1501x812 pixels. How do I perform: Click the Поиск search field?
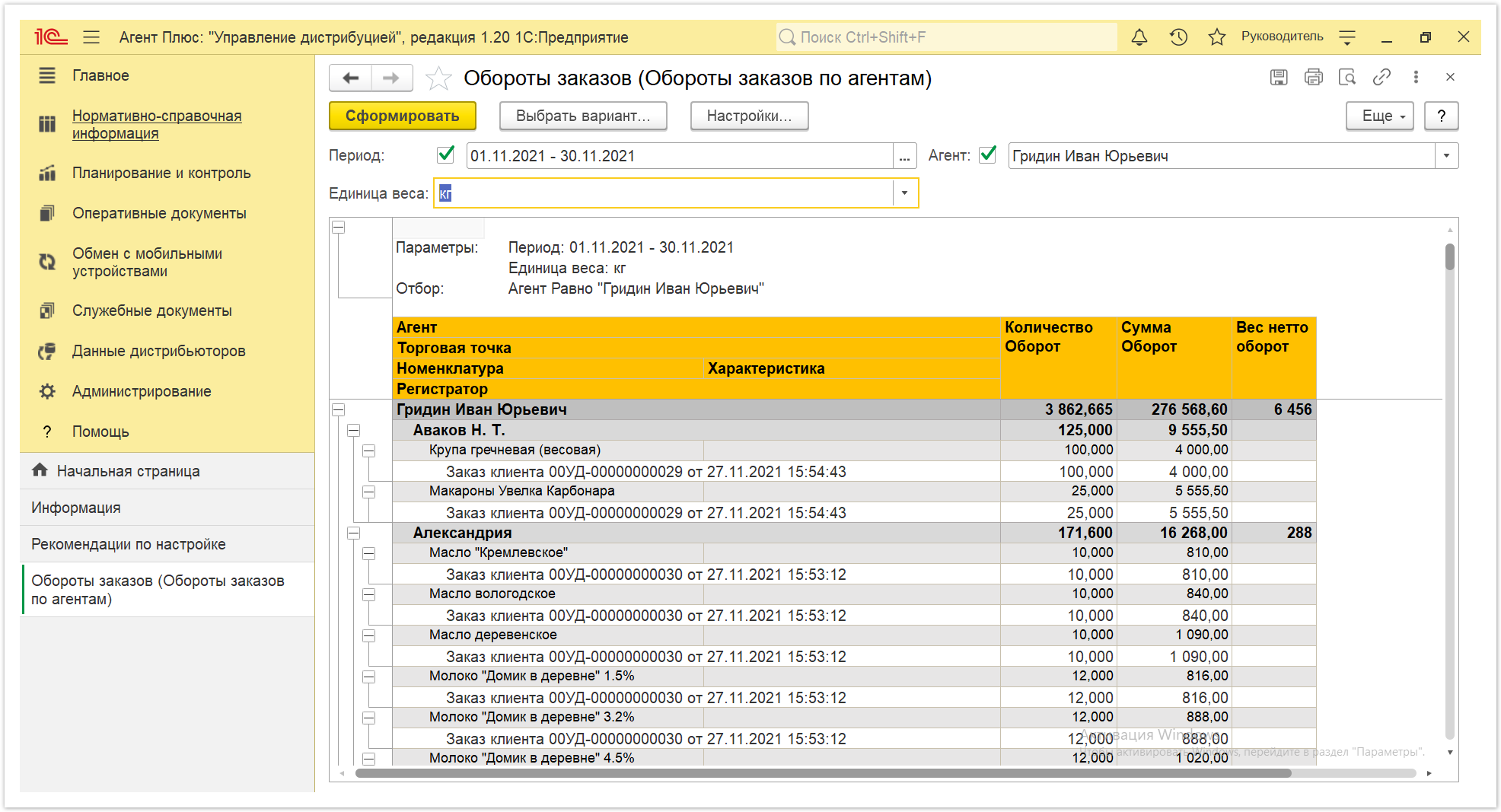[946, 37]
